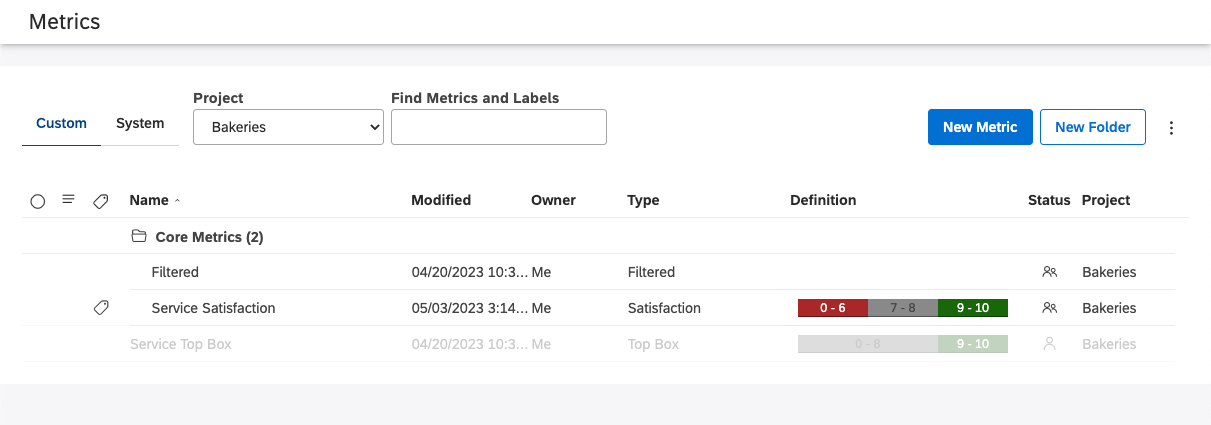Click the list lines icon in the header
The image size is (1211, 425).
click(68, 200)
